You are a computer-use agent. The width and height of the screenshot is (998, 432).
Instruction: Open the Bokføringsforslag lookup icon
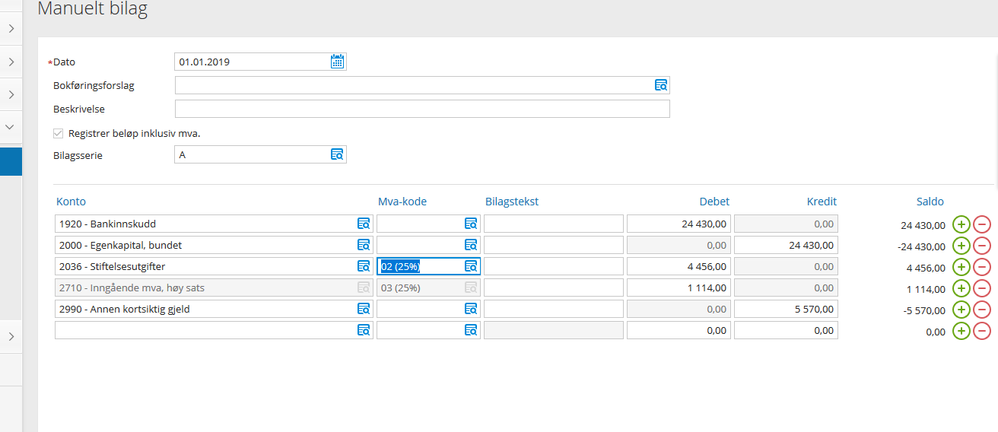click(x=661, y=85)
